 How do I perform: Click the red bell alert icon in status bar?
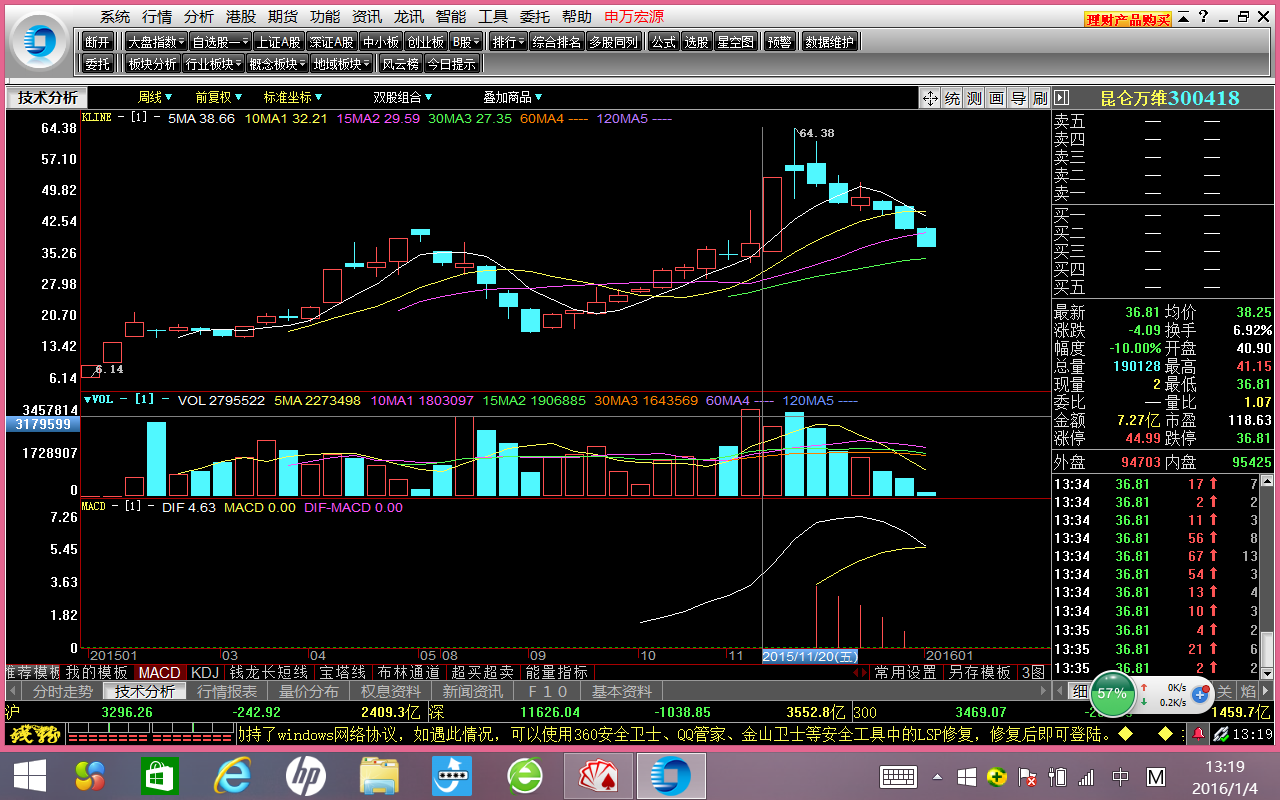click(x=1198, y=735)
